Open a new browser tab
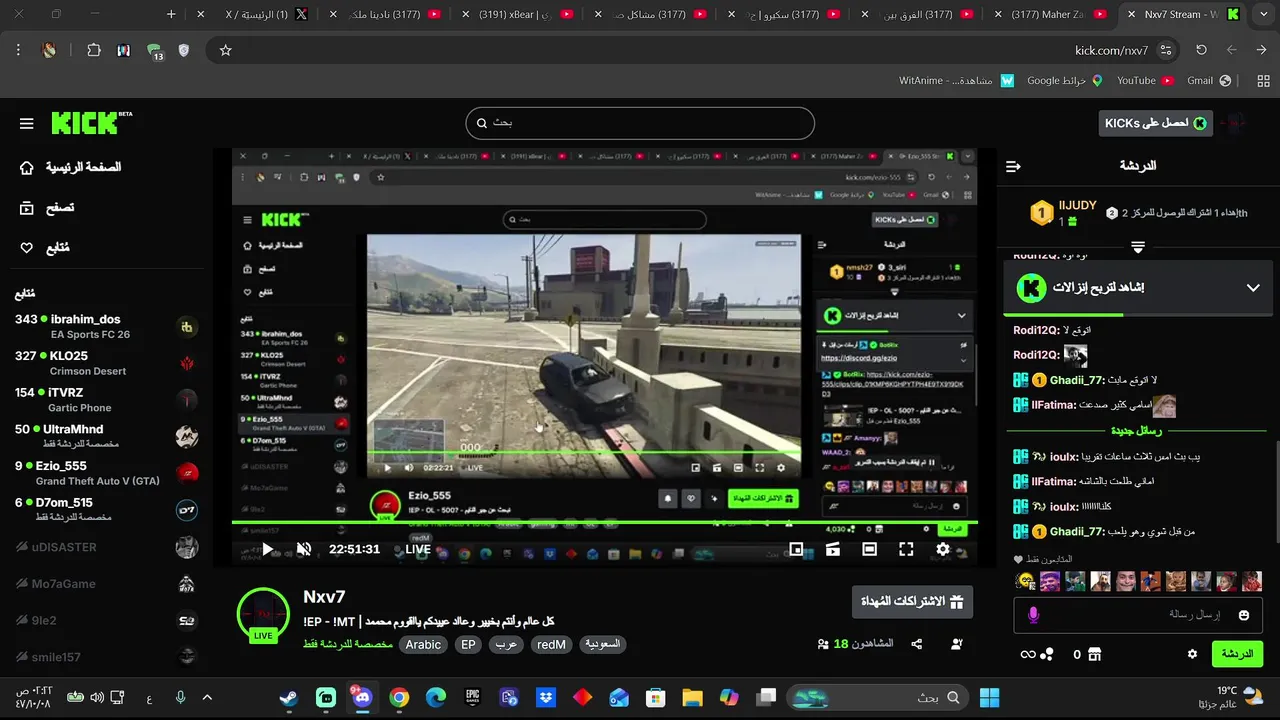This screenshot has height=720, width=1280. (171, 15)
